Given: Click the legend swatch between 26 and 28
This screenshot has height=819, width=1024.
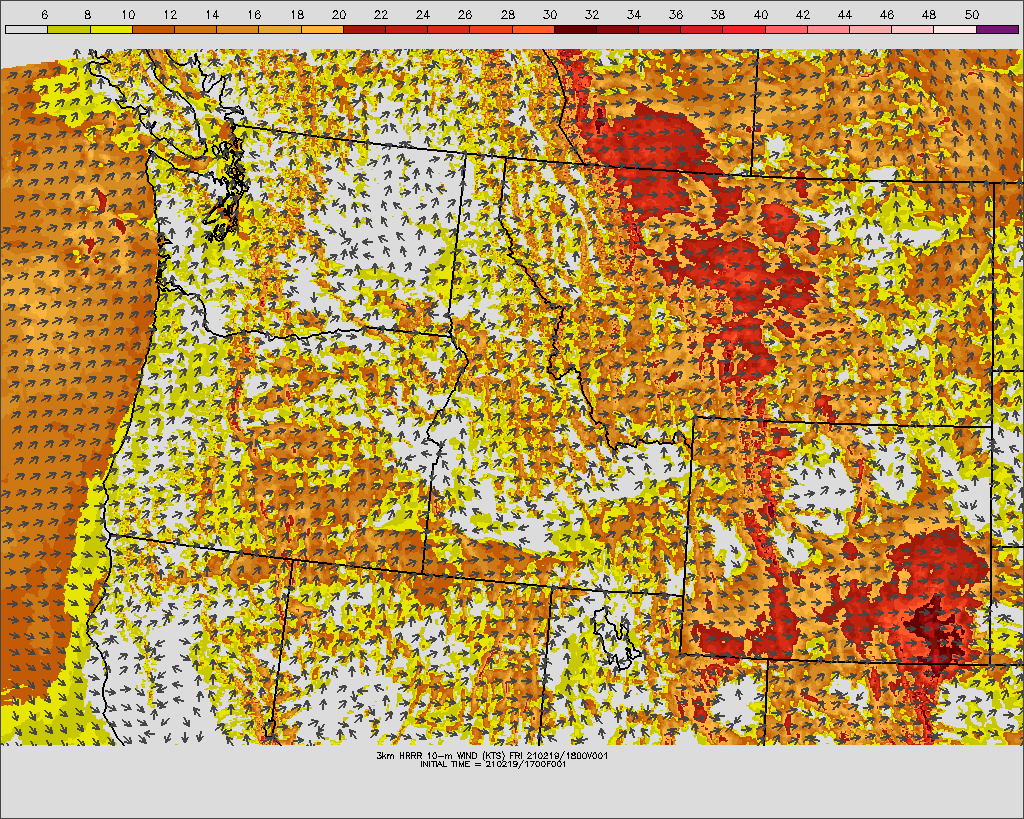Looking at the screenshot, I should pos(491,29).
